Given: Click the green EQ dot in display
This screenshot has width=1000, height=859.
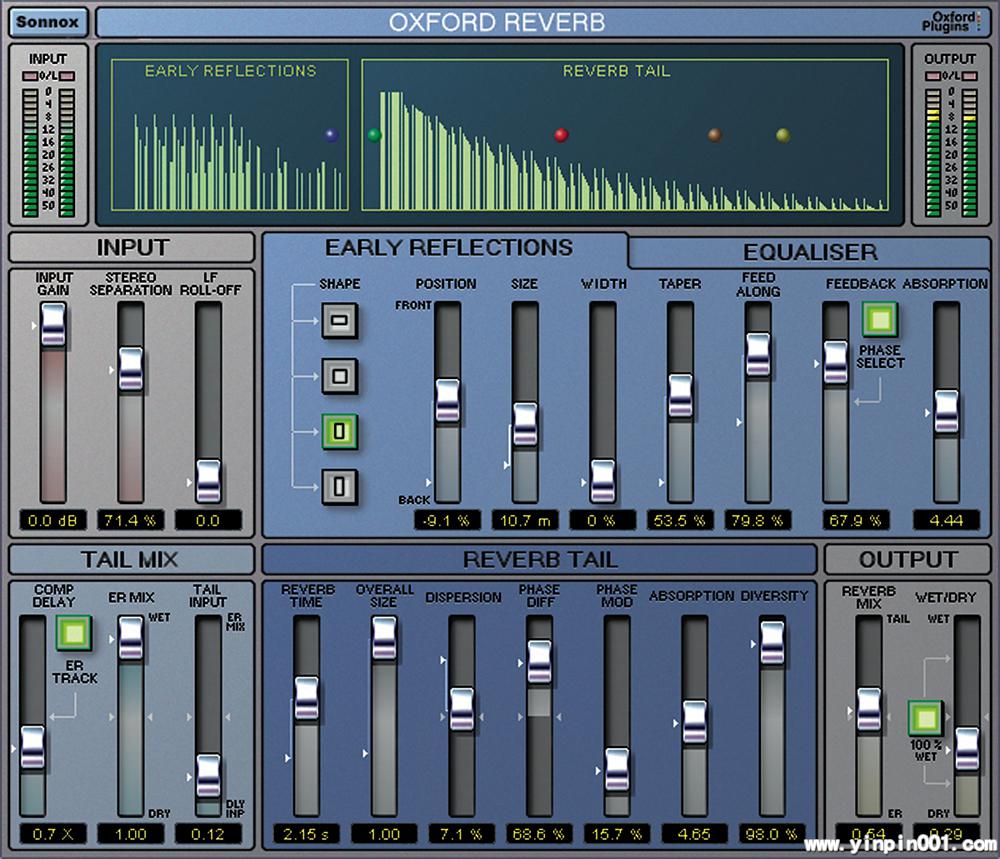Looking at the screenshot, I should point(374,135).
